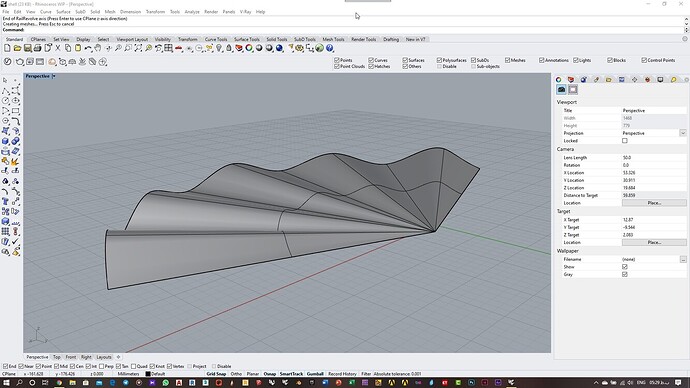Open the Perspective viewport title menu arrow
This screenshot has height=388, width=690.
tap(54, 76)
